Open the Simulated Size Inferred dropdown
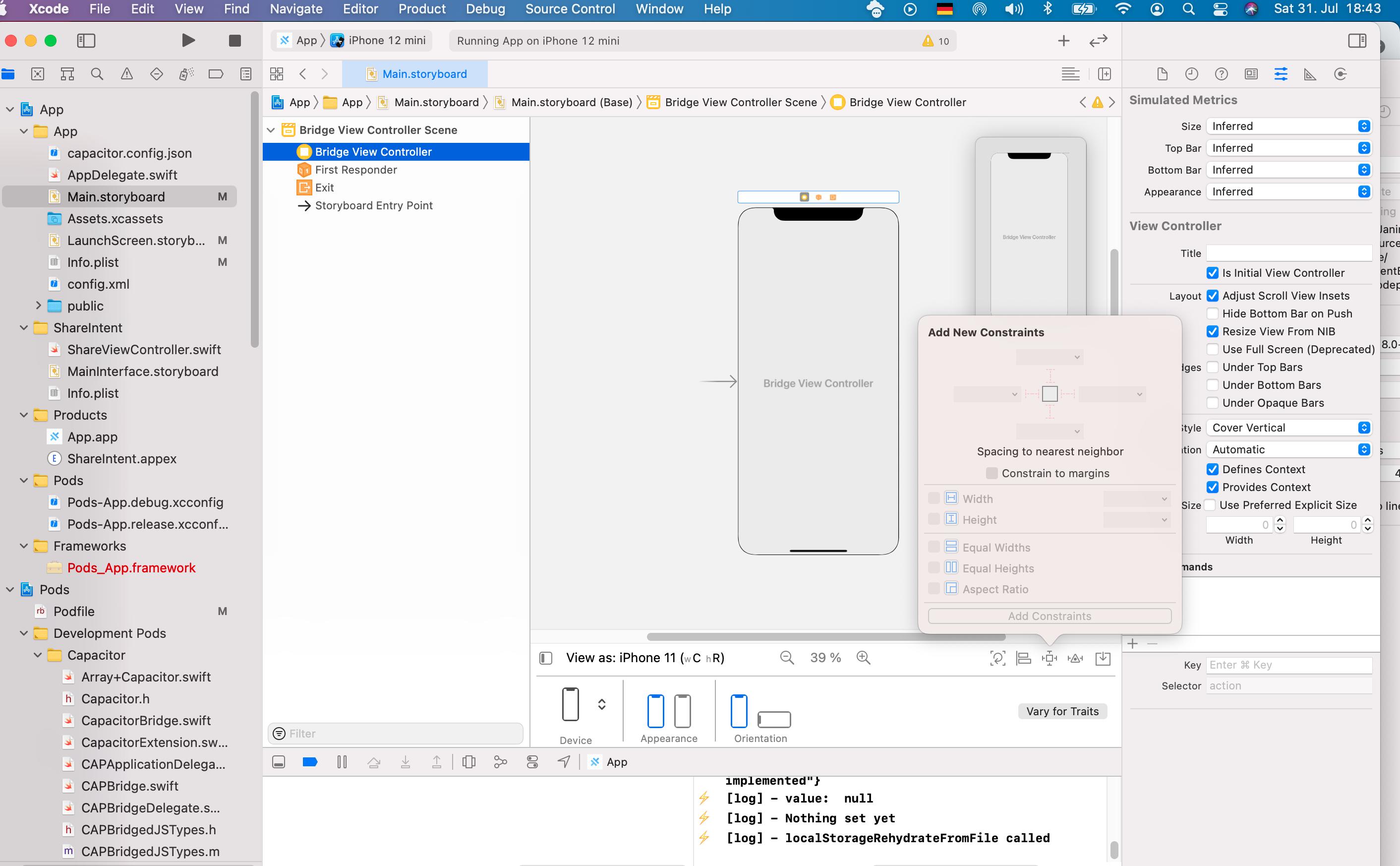The image size is (1400, 866). (x=1288, y=126)
